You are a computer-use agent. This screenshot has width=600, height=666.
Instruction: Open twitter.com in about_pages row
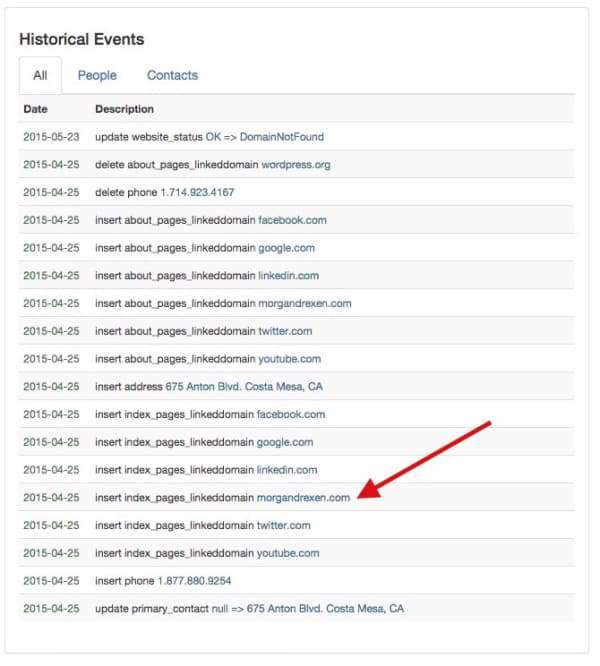coord(285,331)
